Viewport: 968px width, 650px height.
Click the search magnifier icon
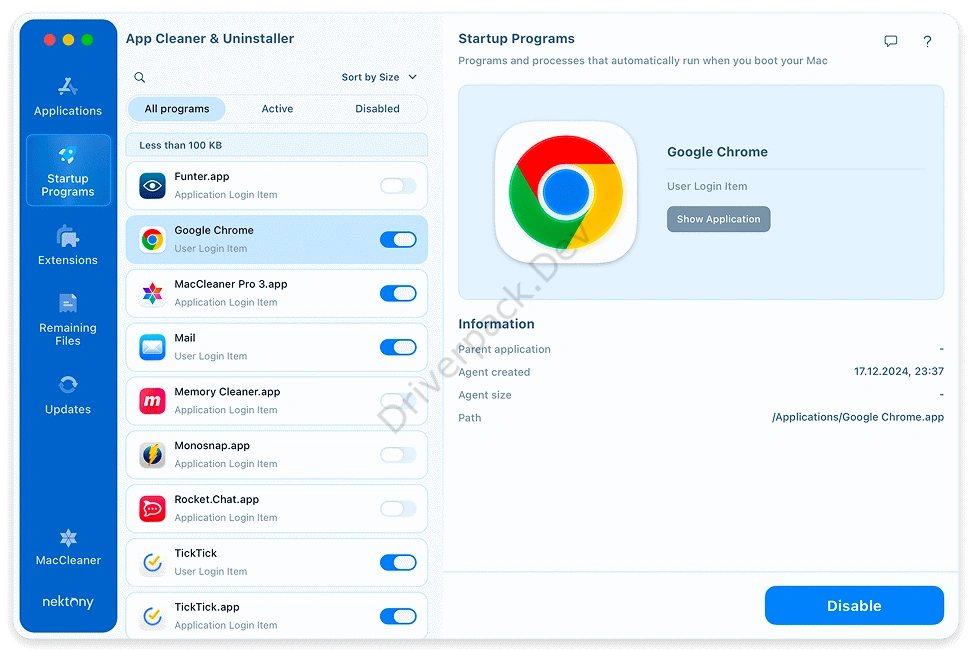click(x=140, y=77)
